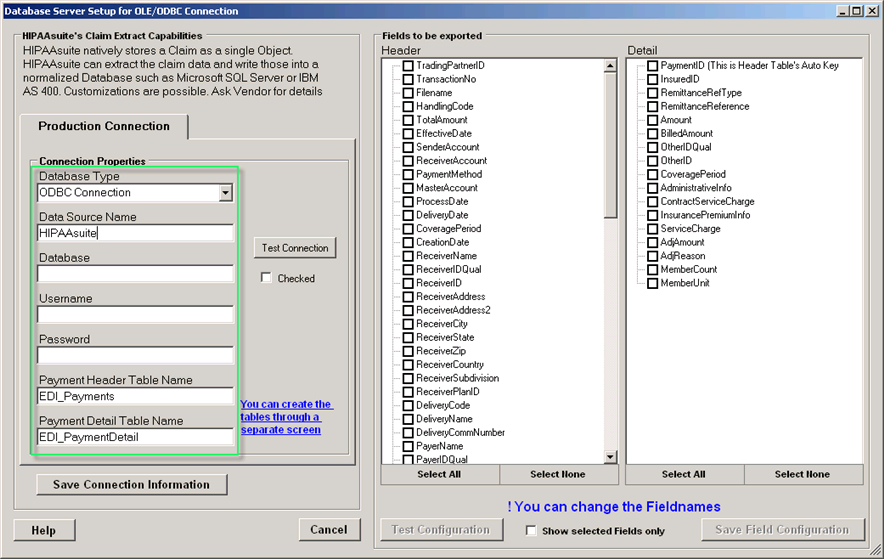Click the Help button
The image size is (884, 559).
pyautogui.click(x=43, y=530)
